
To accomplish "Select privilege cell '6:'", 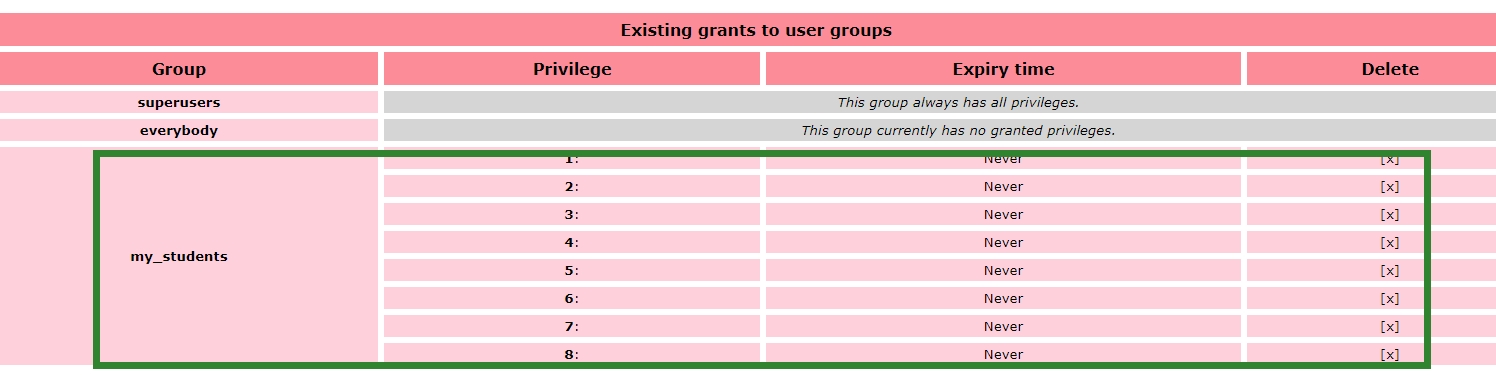I will (572, 298).
